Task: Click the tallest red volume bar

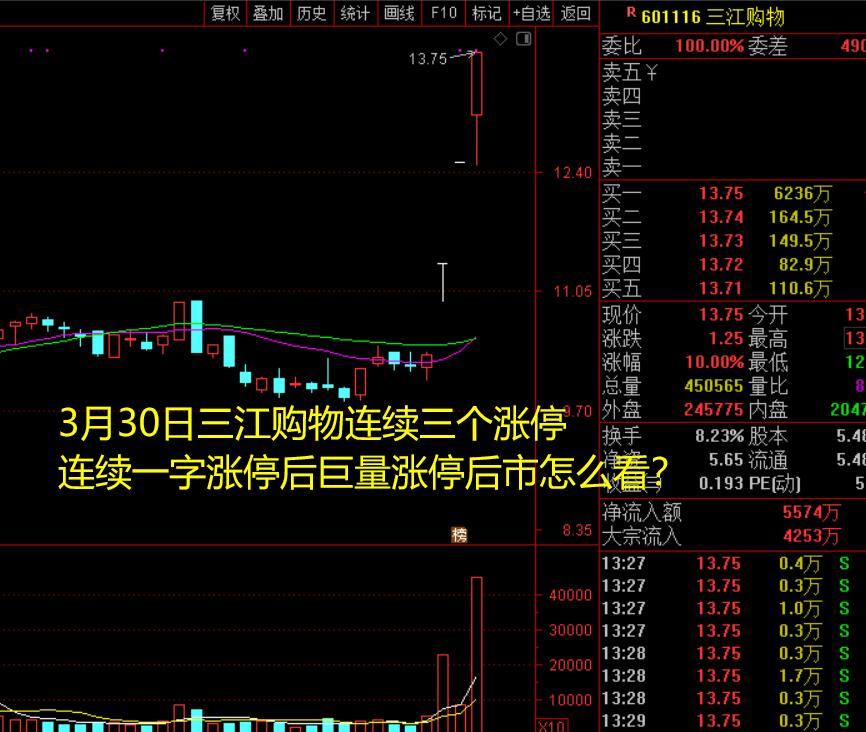Action: point(477,650)
